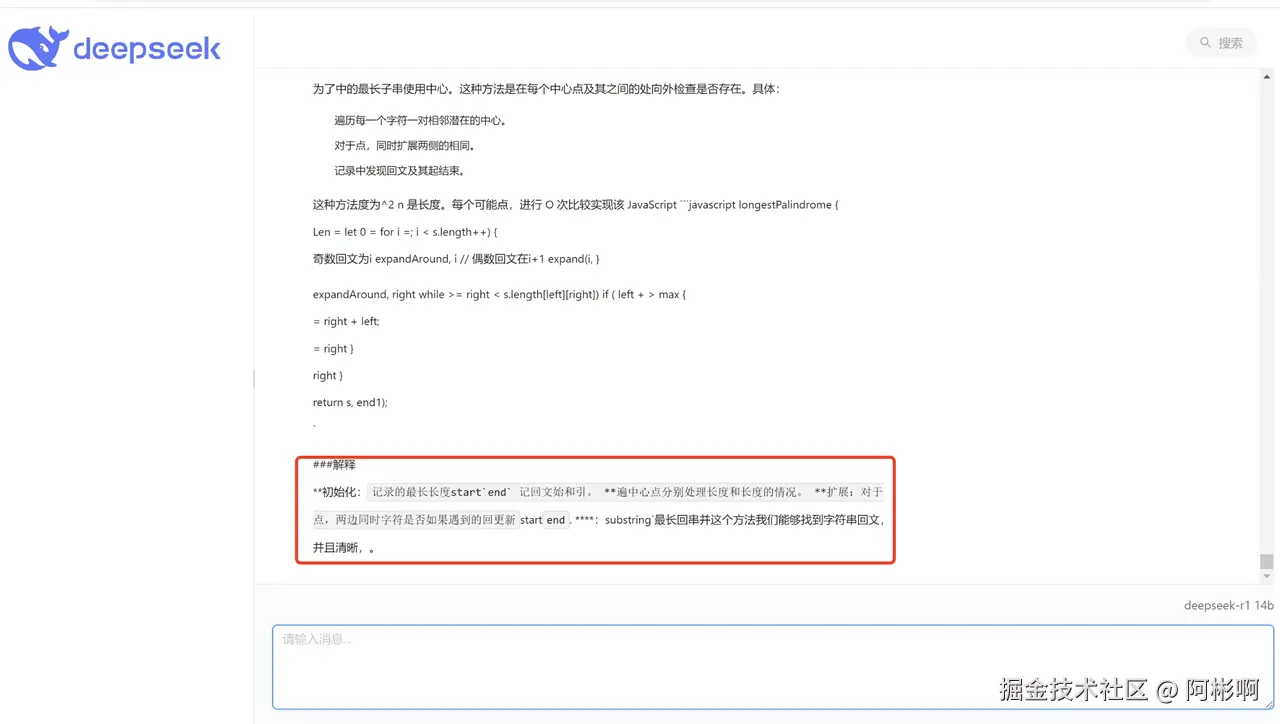
Task: Click the deepseek-r1 14b model label
Action: coord(1227,605)
